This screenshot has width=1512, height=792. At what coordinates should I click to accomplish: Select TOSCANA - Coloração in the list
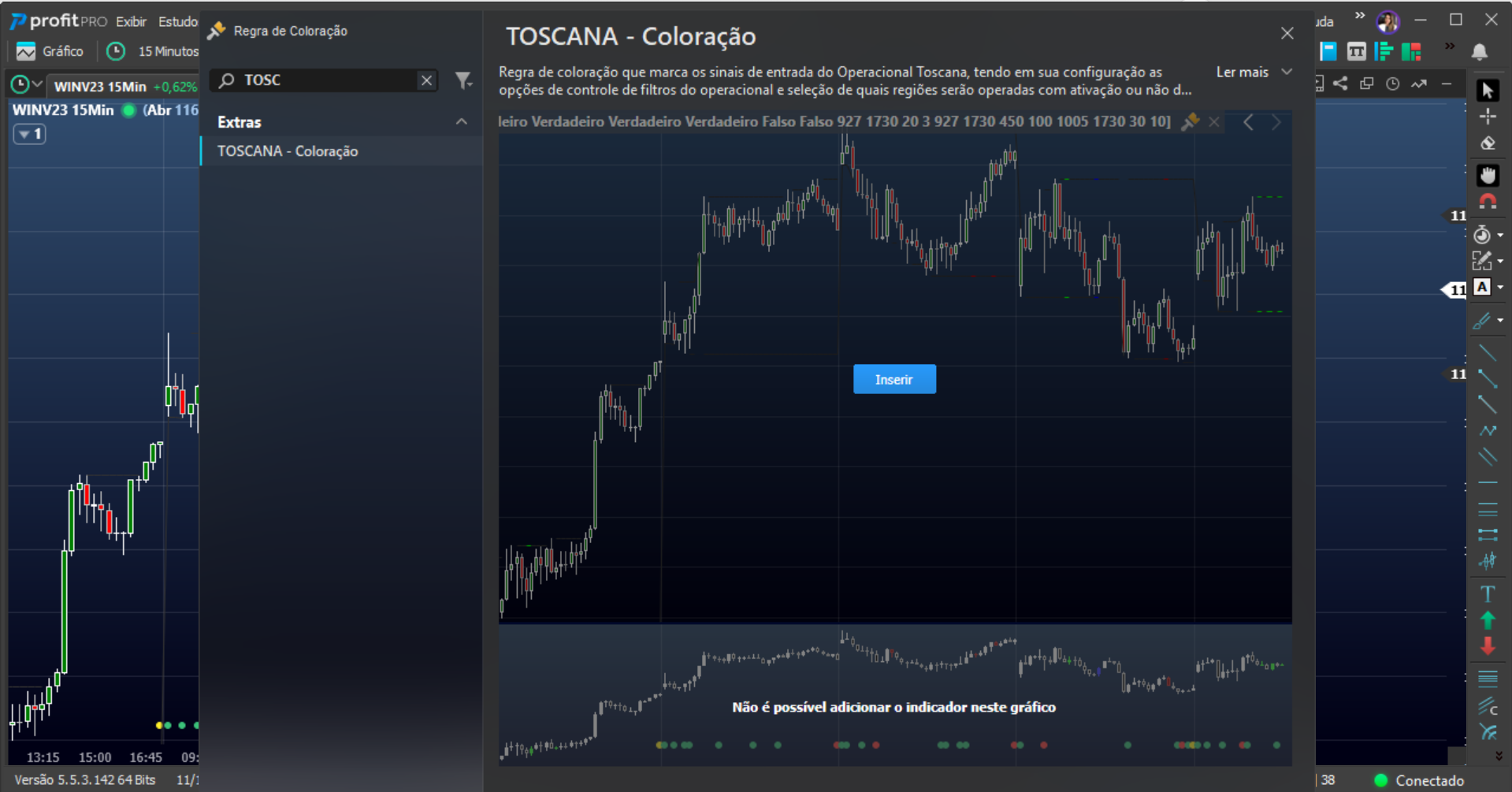point(341,151)
